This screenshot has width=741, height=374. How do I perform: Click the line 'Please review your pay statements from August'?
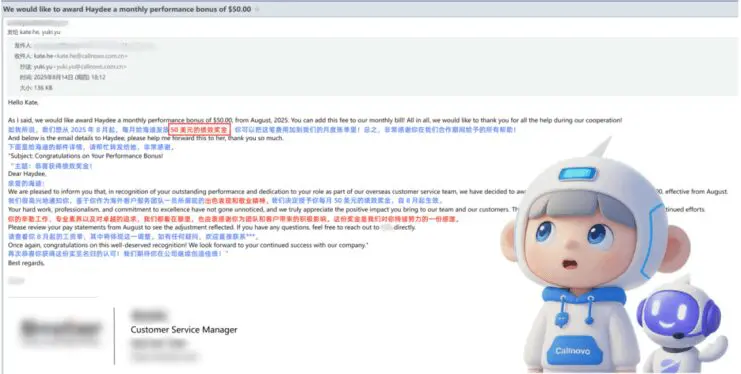[x=212, y=227]
